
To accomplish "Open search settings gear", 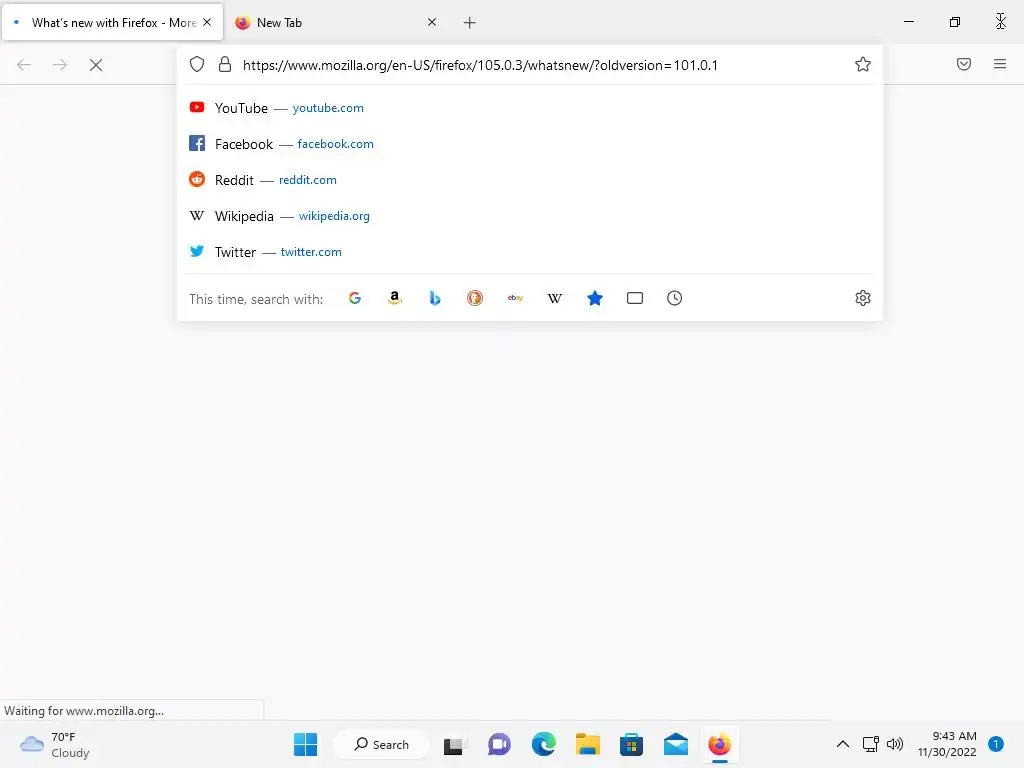I will coord(863,298).
